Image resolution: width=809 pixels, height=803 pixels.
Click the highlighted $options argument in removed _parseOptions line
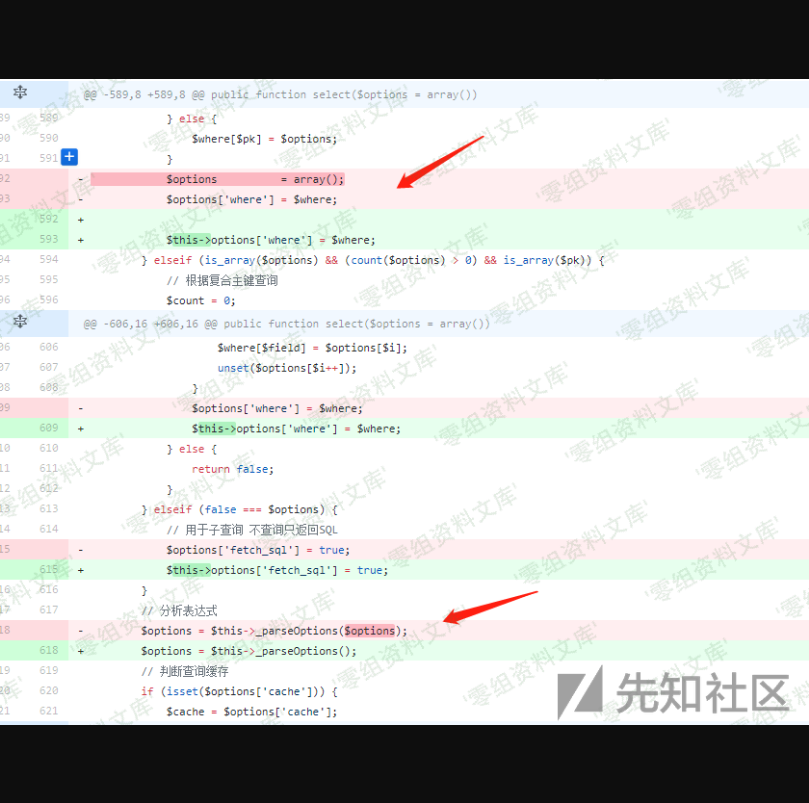point(369,631)
